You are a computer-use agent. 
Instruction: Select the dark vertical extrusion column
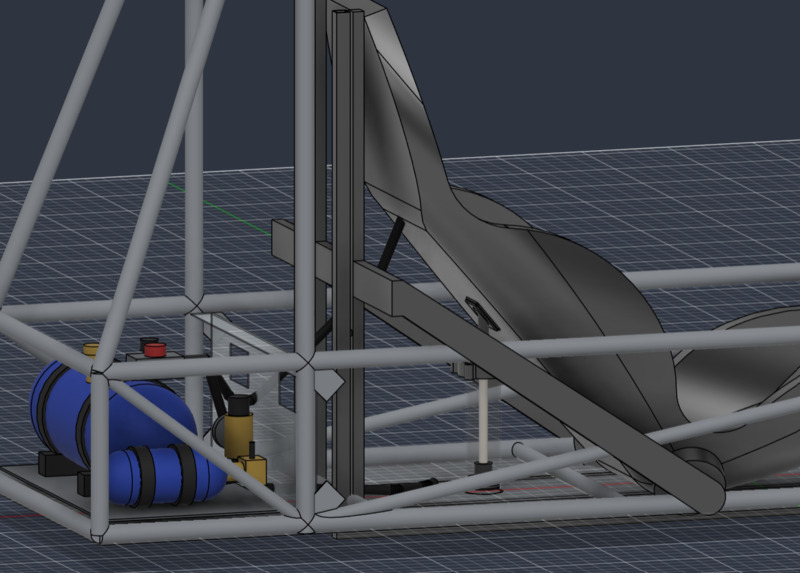pyautogui.click(x=348, y=255)
